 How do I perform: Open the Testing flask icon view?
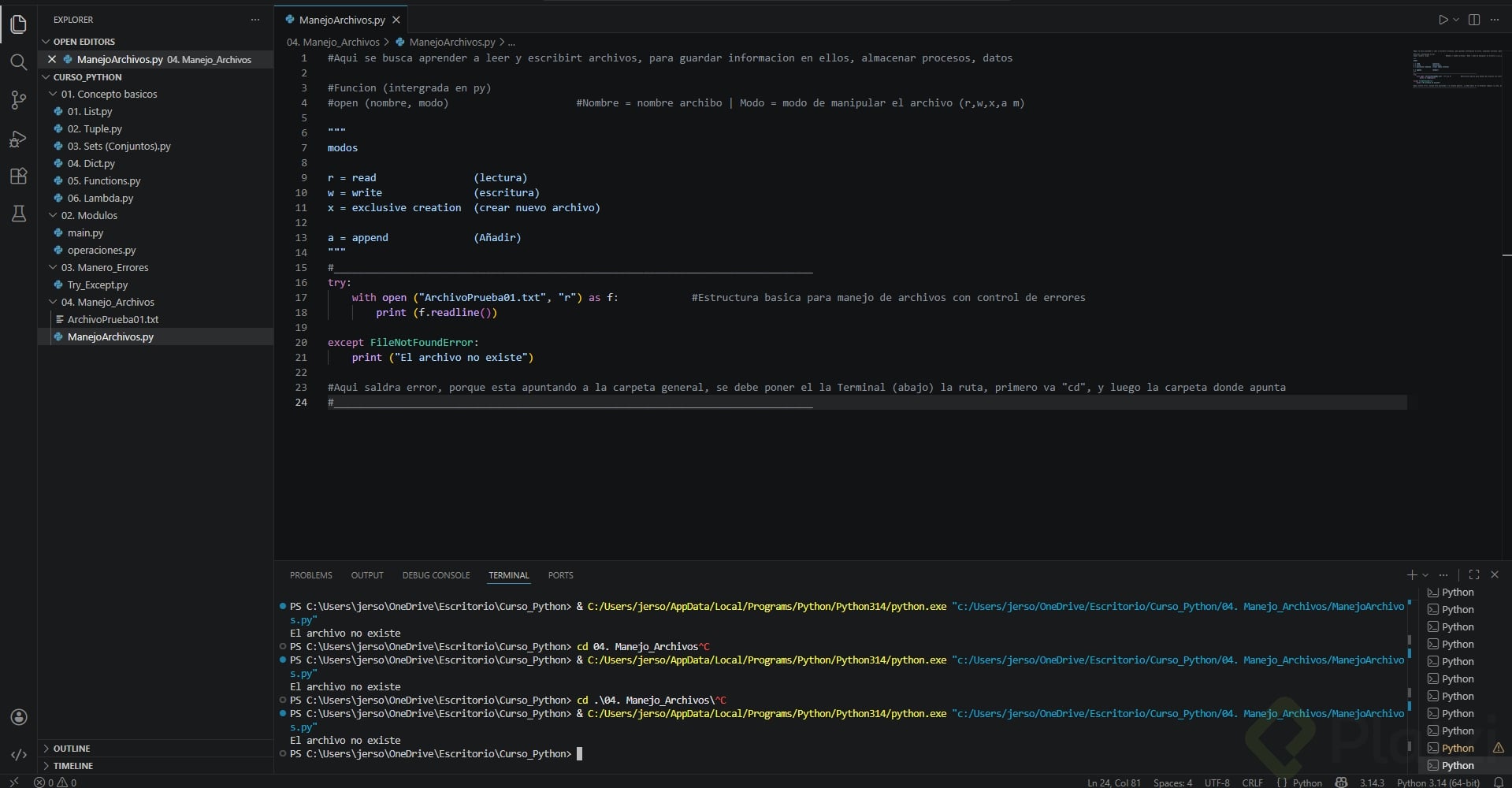pyautogui.click(x=18, y=214)
